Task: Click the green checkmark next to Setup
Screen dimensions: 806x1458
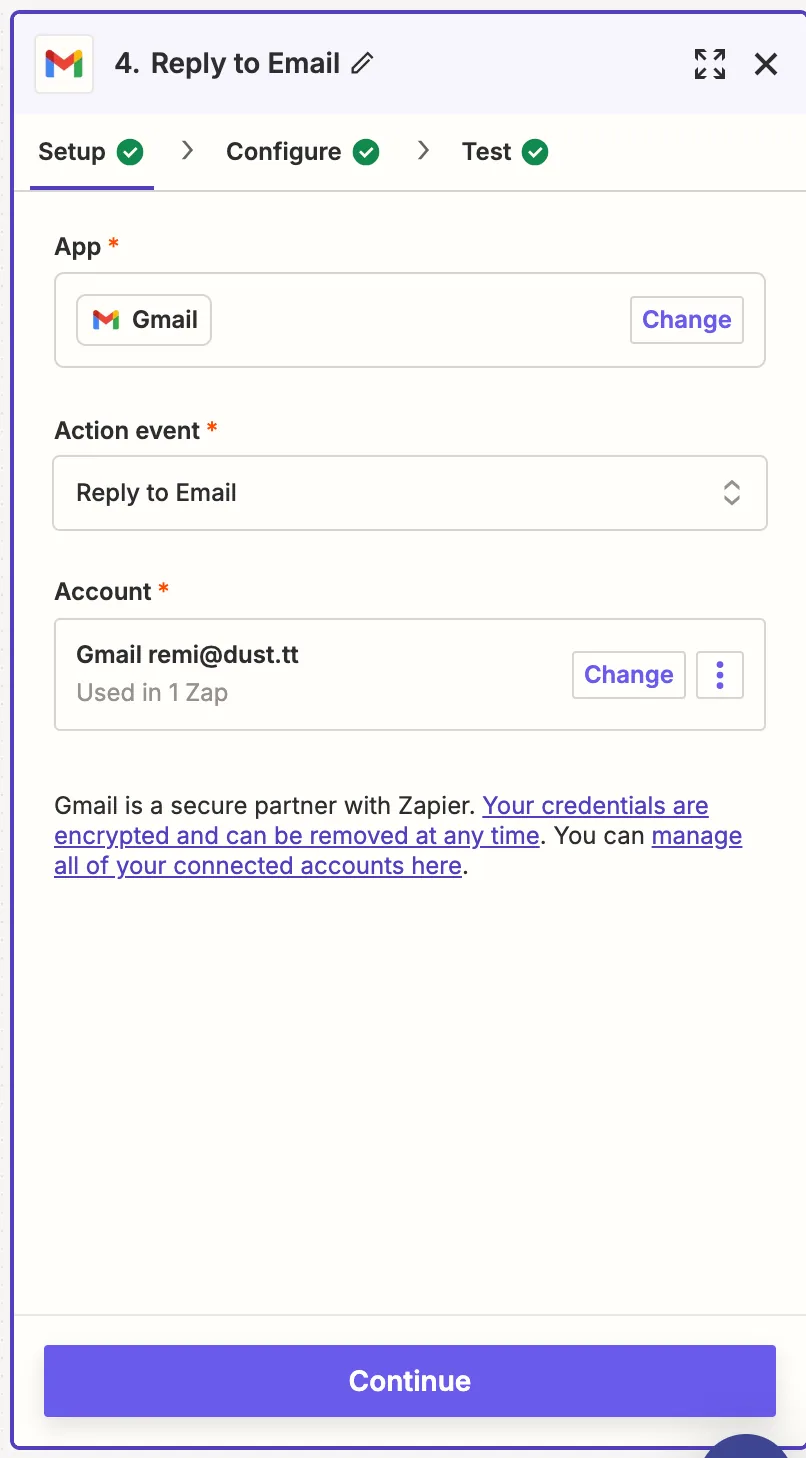Action: 130,152
